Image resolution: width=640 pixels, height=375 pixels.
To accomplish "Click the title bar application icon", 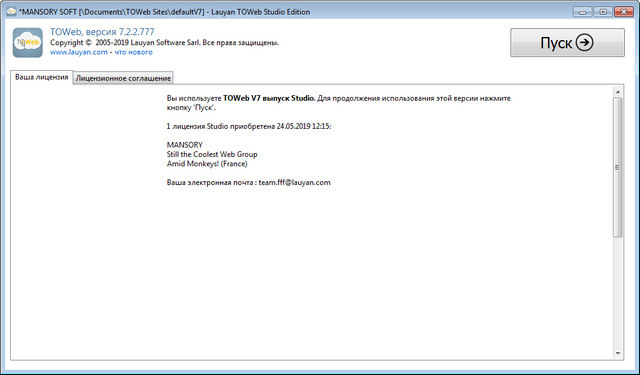I will click(11, 12).
